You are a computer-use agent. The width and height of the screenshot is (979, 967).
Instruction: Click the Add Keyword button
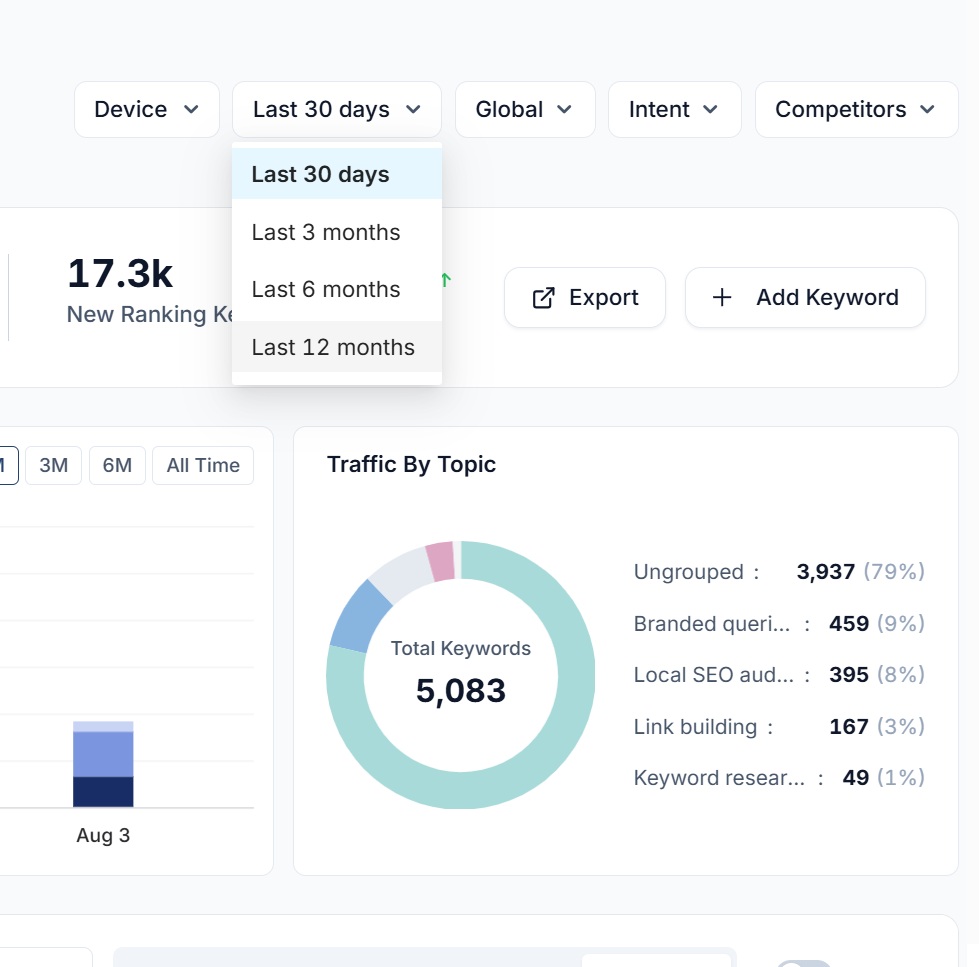point(805,298)
